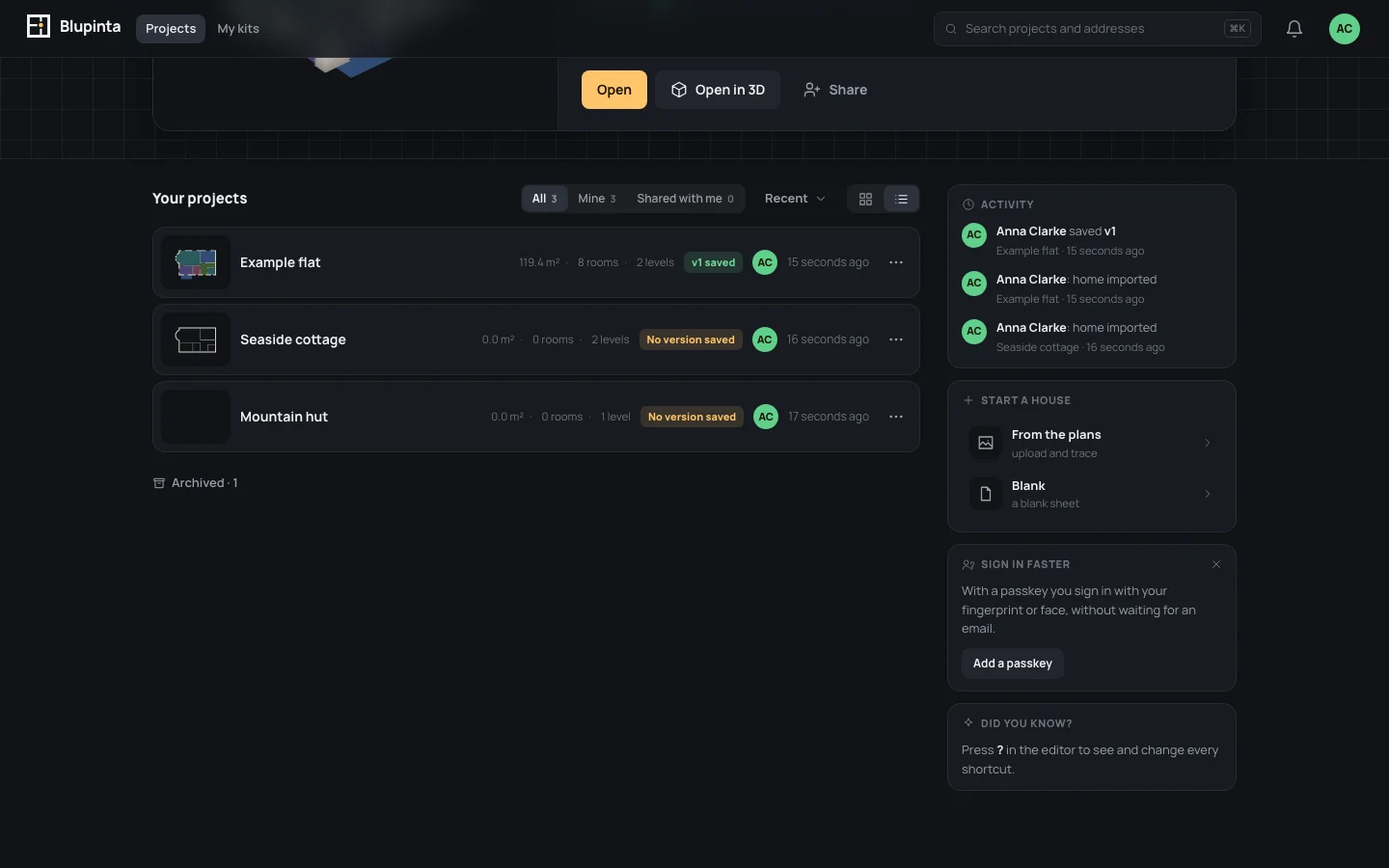Viewport: 1389px width, 868px height.
Task: Click the v1 saved badge
Action: click(713, 262)
